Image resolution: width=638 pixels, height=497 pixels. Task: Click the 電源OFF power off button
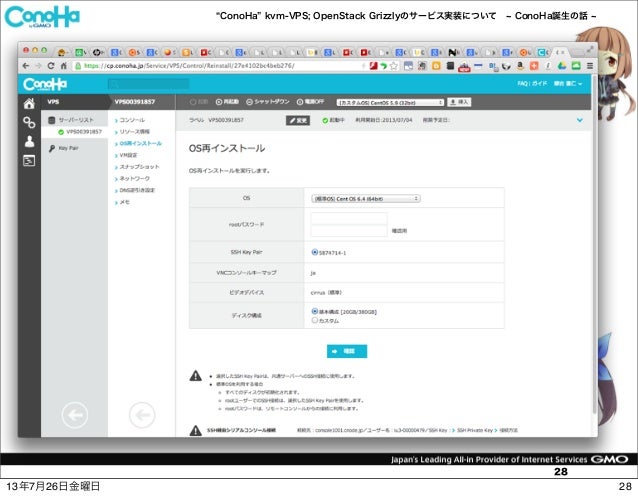point(310,102)
